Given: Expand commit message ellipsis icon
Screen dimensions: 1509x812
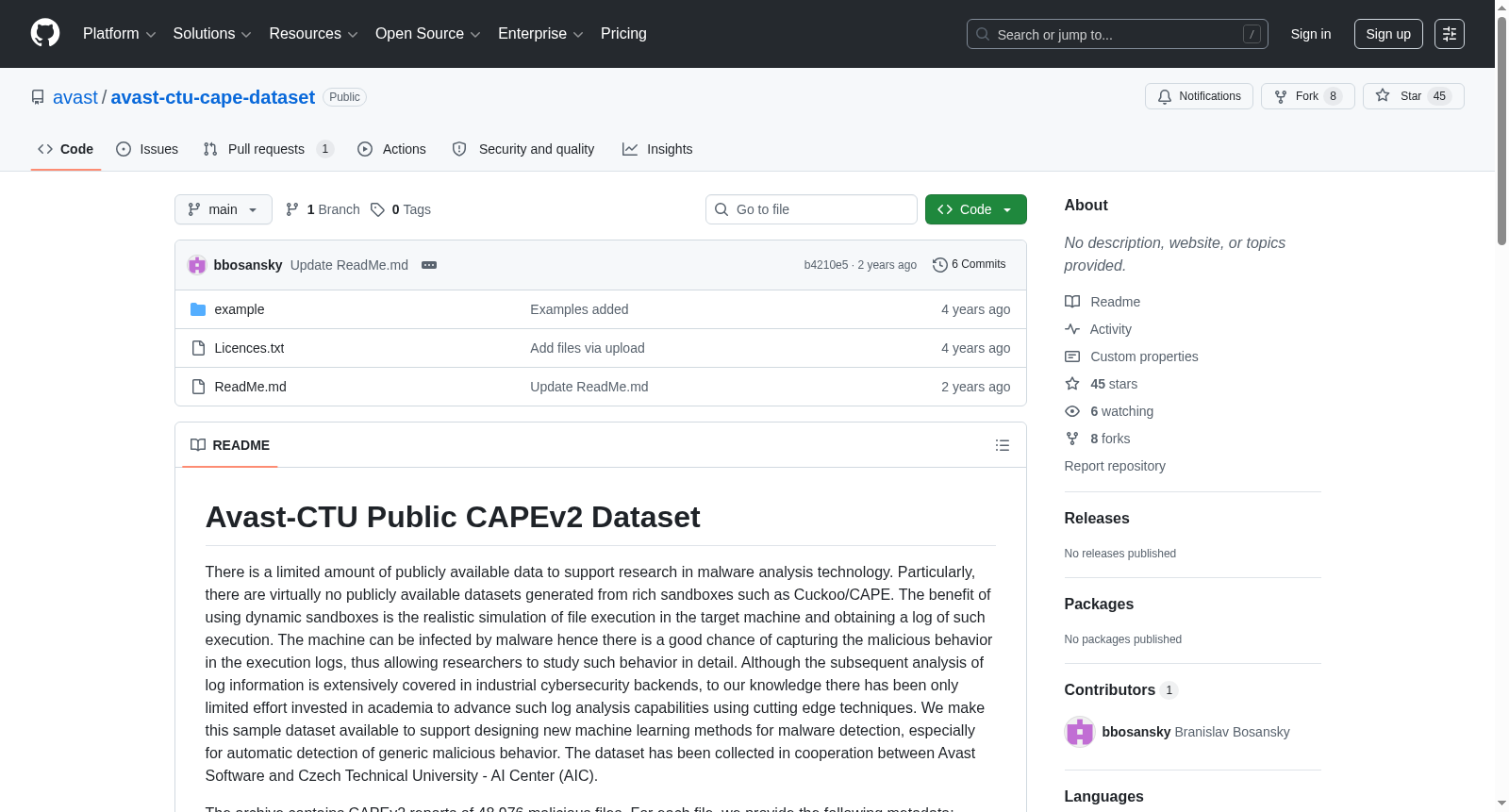Looking at the screenshot, I should [x=429, y=265].
